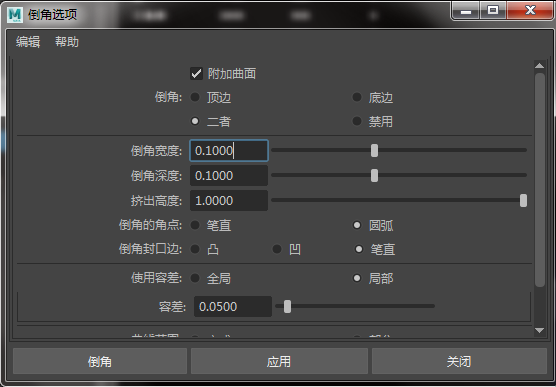This screenshot has height=387, width=556.
Task: Choose 笔直 for 倒角的角点
Action: (195, 225)
